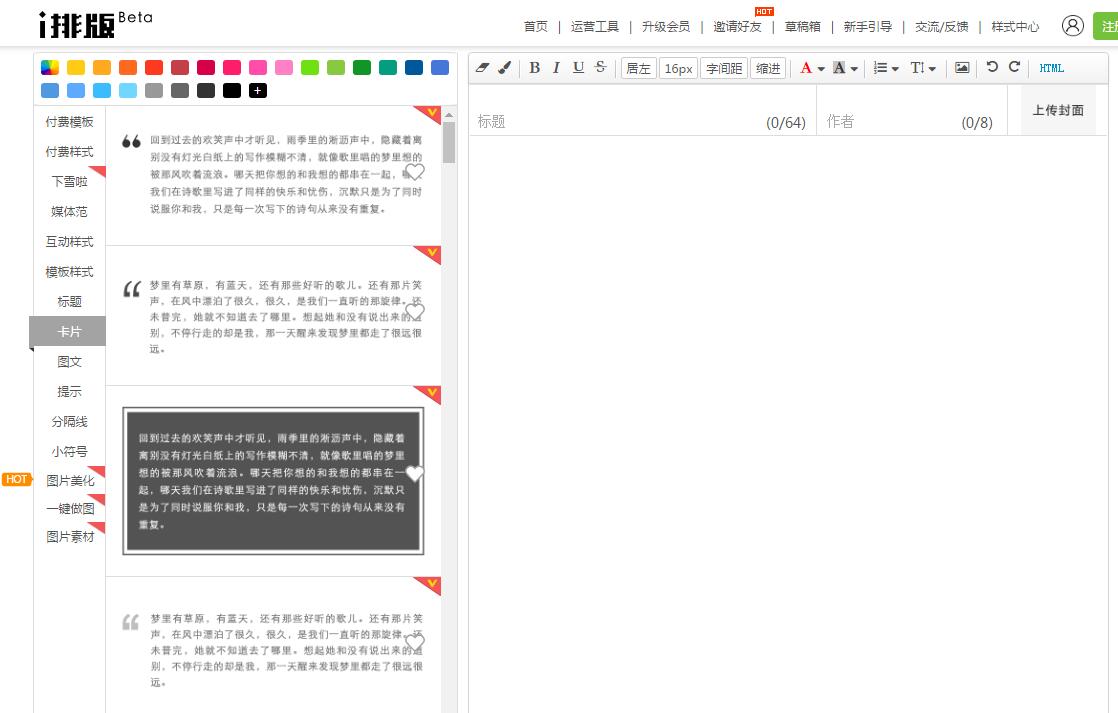Insert an image with the picture icon
Image resolution: width=1118 pixels, height=713 pixels.
point(962,68)
